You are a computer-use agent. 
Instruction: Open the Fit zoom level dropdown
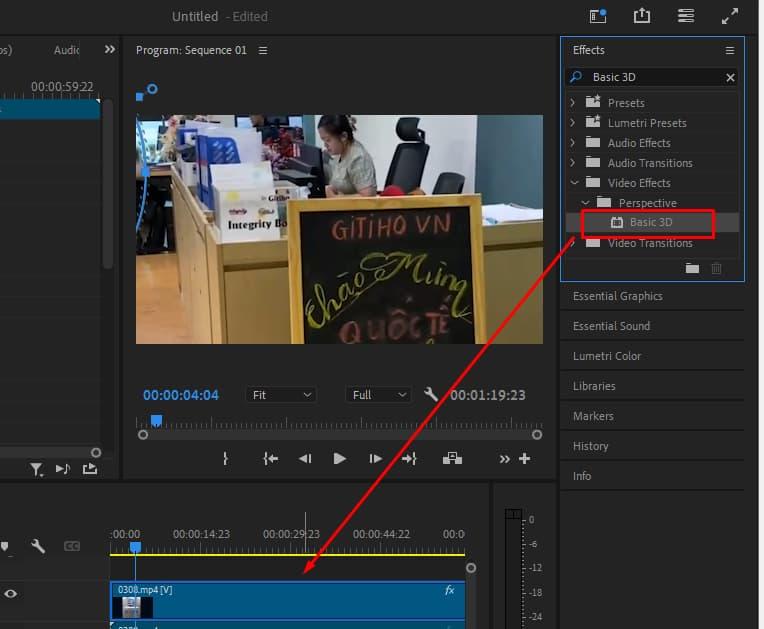(x=281, y=395)
